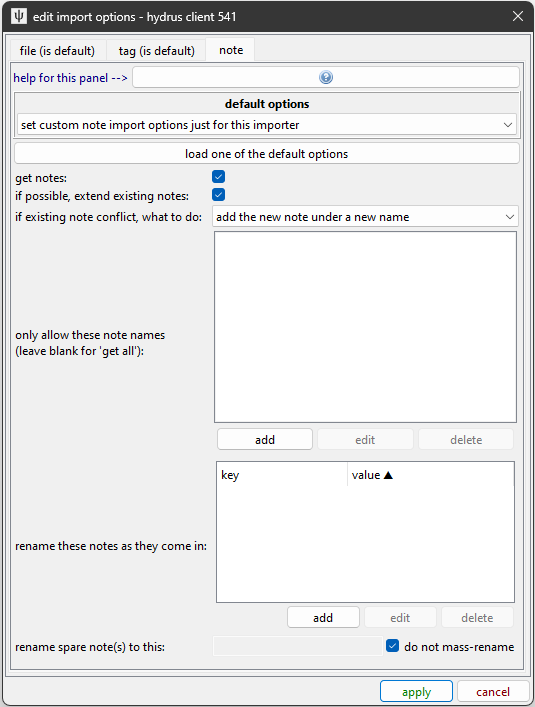Click the blue question mark help icon

click(x=326, y=78)
